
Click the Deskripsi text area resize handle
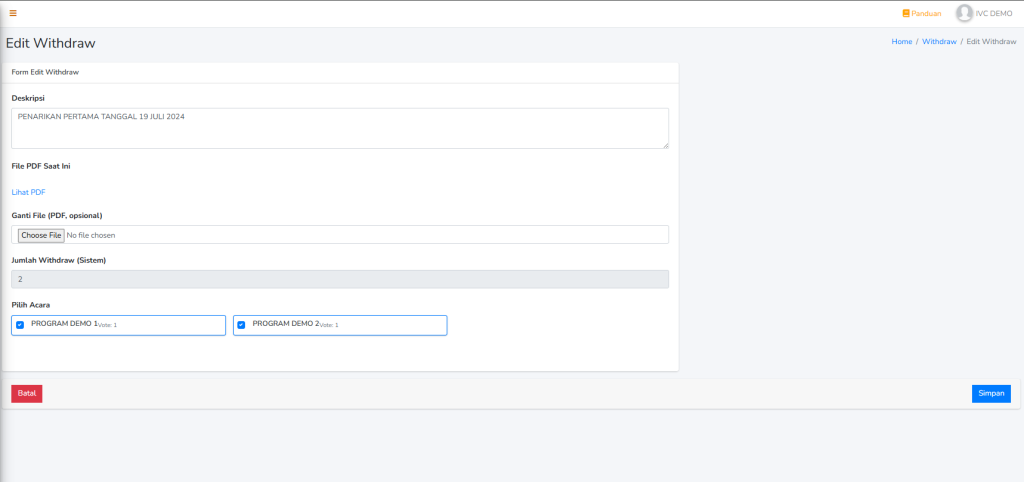pyautogui.click(x=665, y=145)
